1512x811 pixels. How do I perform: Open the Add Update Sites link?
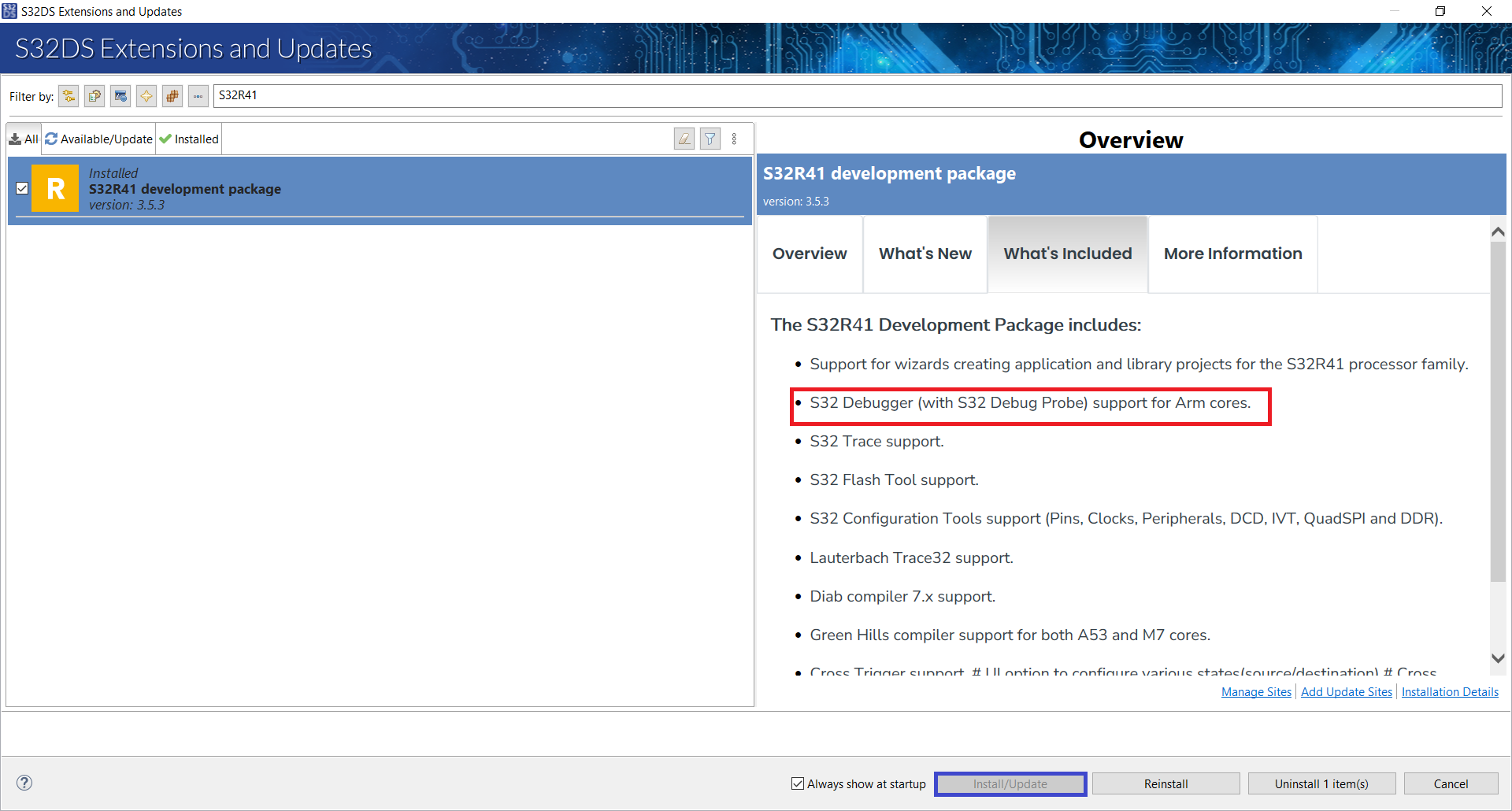point(1347,692)
